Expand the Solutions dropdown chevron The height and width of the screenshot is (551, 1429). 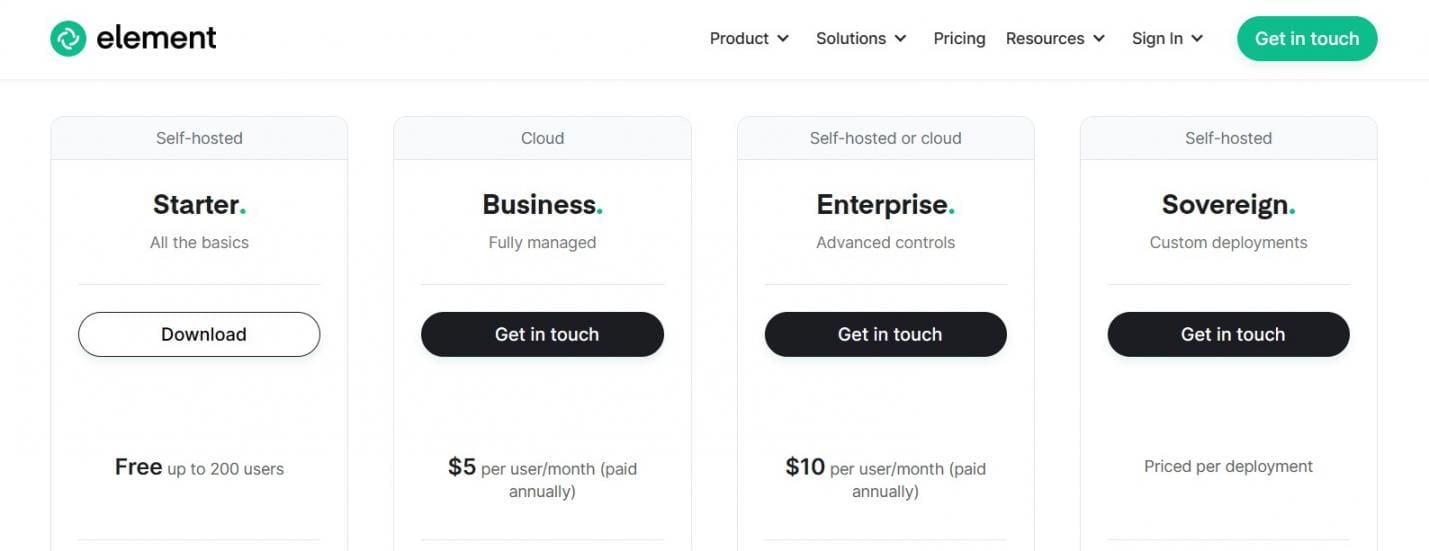click(x=900, y=39)
